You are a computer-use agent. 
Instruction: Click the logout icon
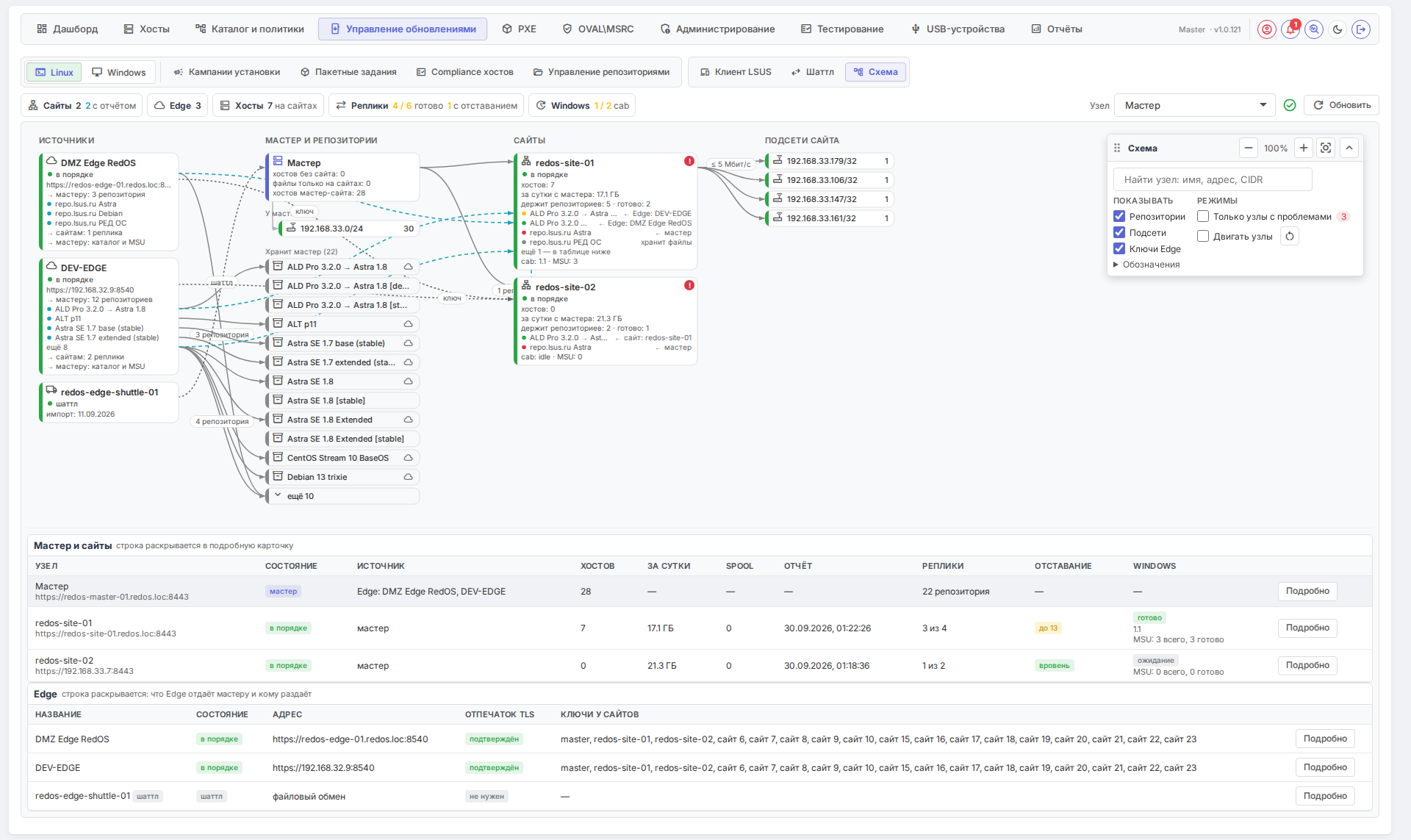(1361, 29)
